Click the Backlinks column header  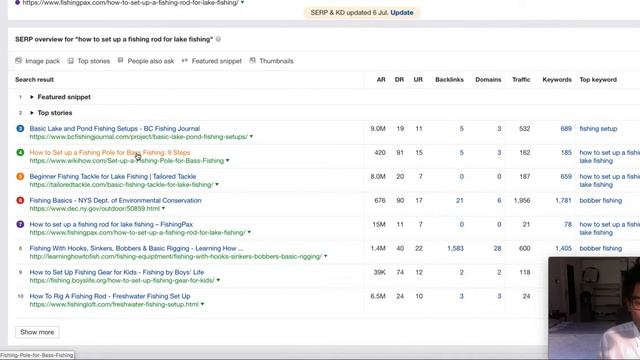[x=449, y=80]
